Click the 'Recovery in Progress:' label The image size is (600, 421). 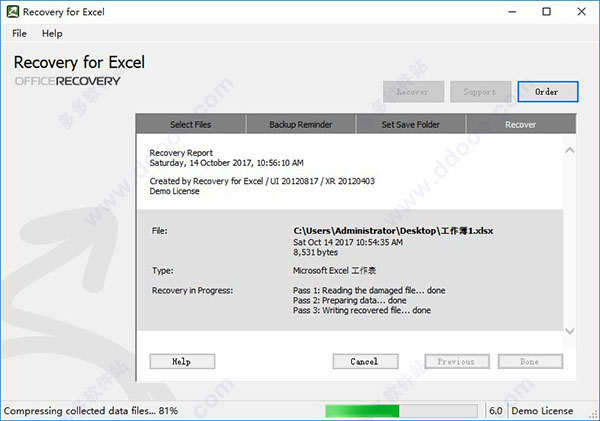(192, 290)
